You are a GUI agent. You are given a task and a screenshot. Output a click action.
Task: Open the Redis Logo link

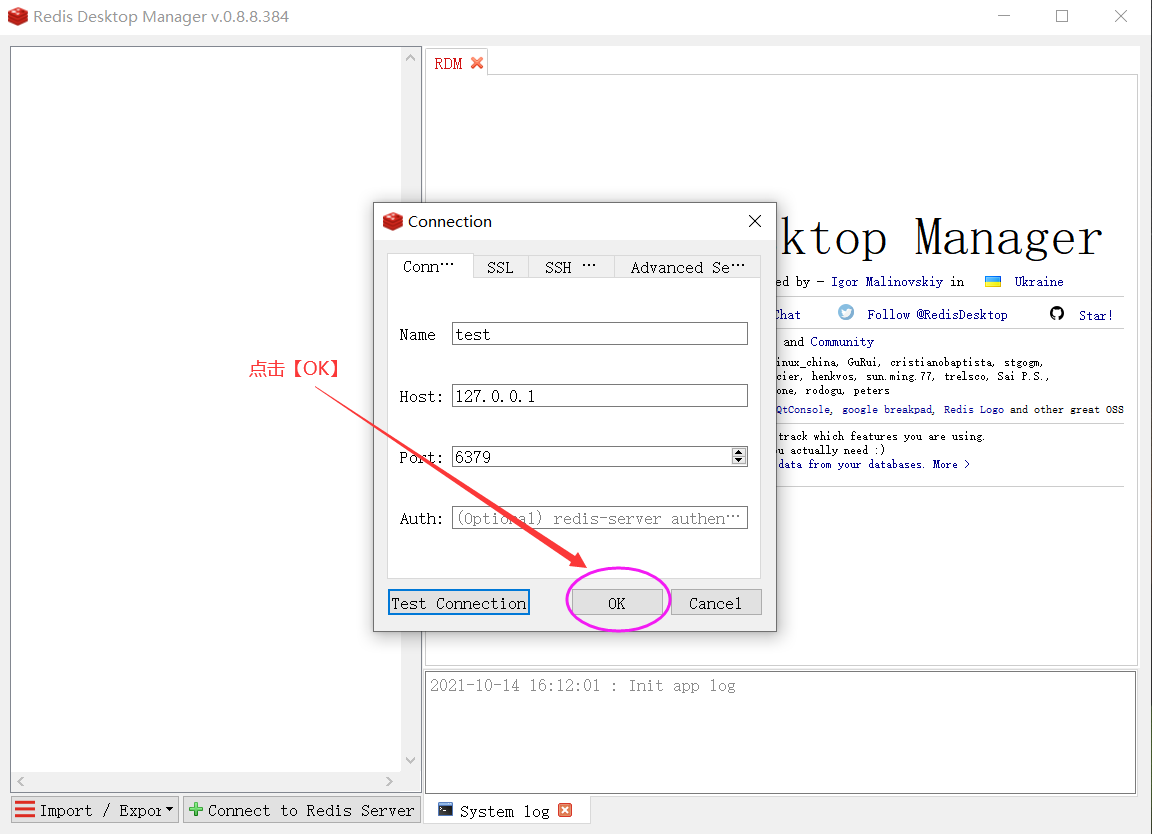973,409
